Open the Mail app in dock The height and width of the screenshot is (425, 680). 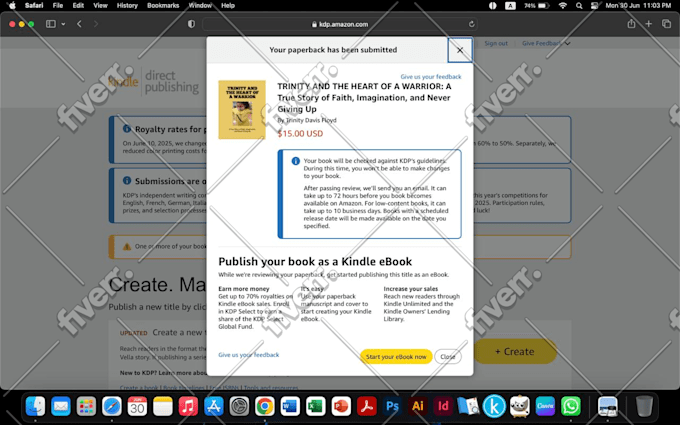(61, 407)
